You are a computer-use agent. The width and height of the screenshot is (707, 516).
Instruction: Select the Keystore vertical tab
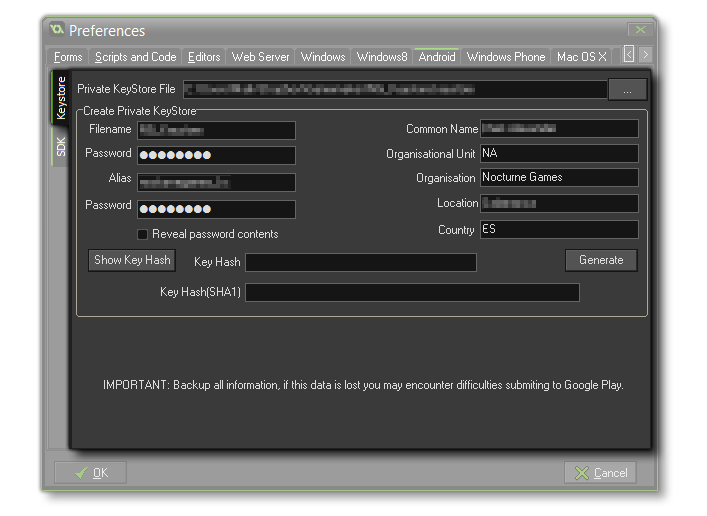tap(61, 97)
